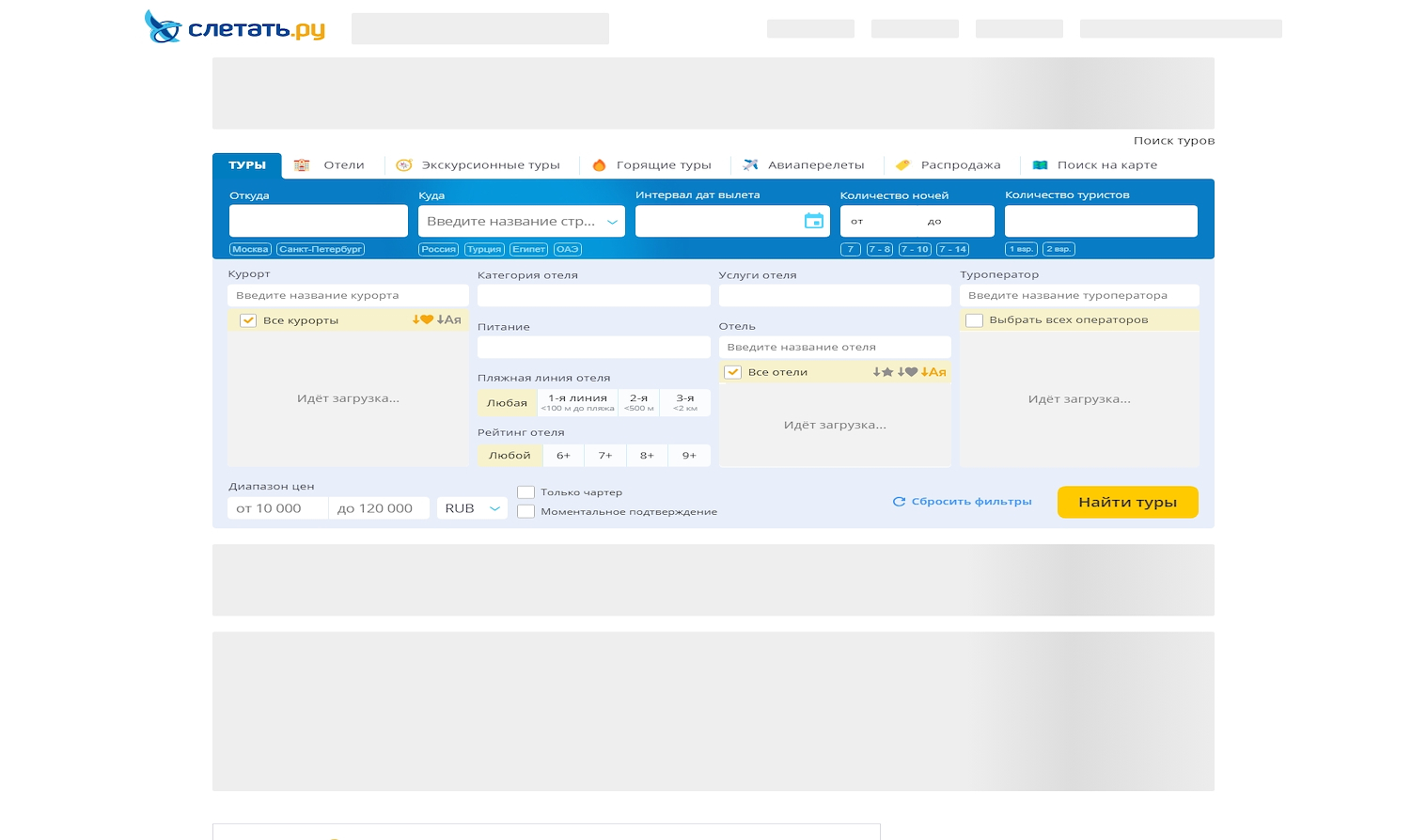The image size is (1427, 840).
Task: Open the Отели tab
Action: click(x=344, y=165)
